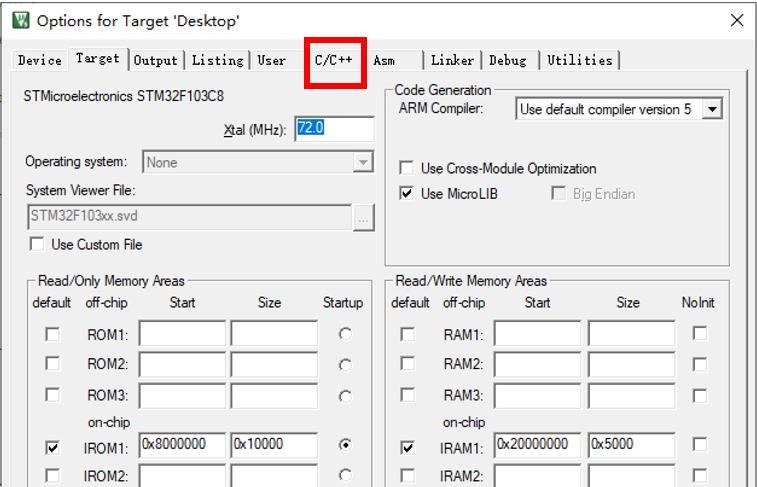This screenshot has width=757, height=487.
Task: Edit the IRAM1 size field
Action: [630, 445]
